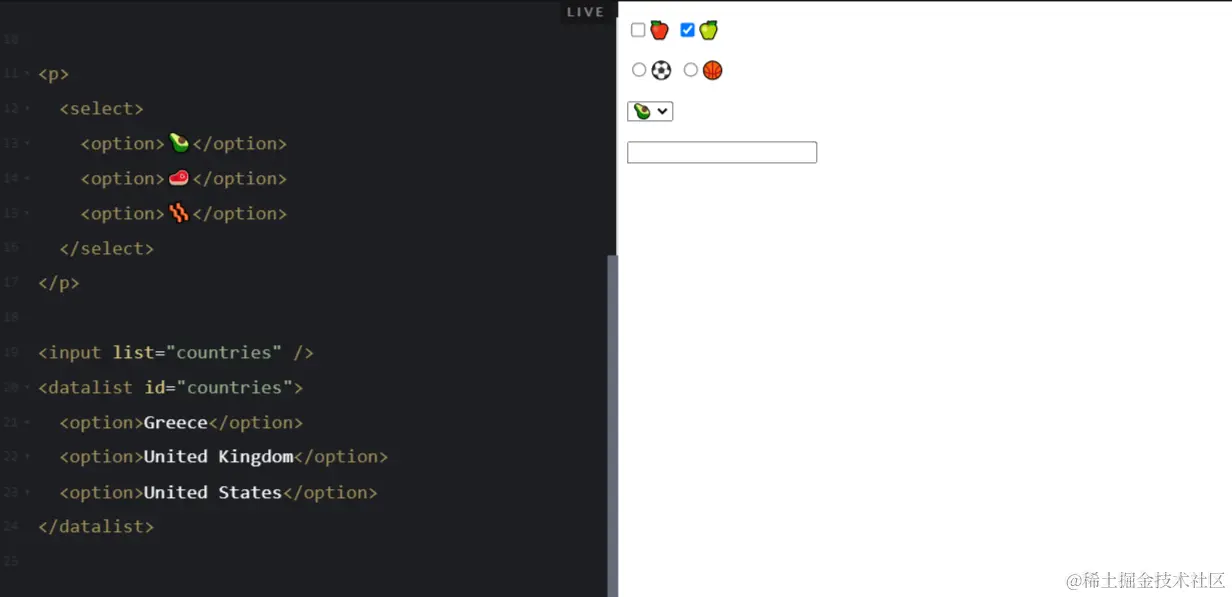Screen dimensions: 1232x597
Task: Click the soccer ball emoji in preview
Action: [661, 70]
